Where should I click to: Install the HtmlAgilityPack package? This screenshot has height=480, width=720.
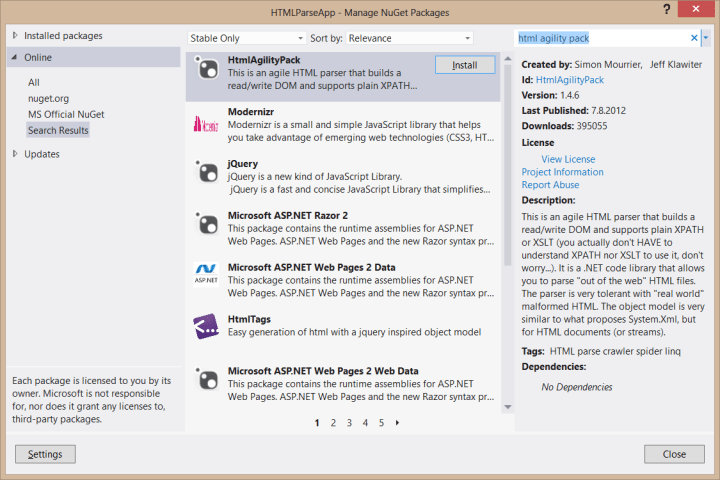tap(465, 65)
